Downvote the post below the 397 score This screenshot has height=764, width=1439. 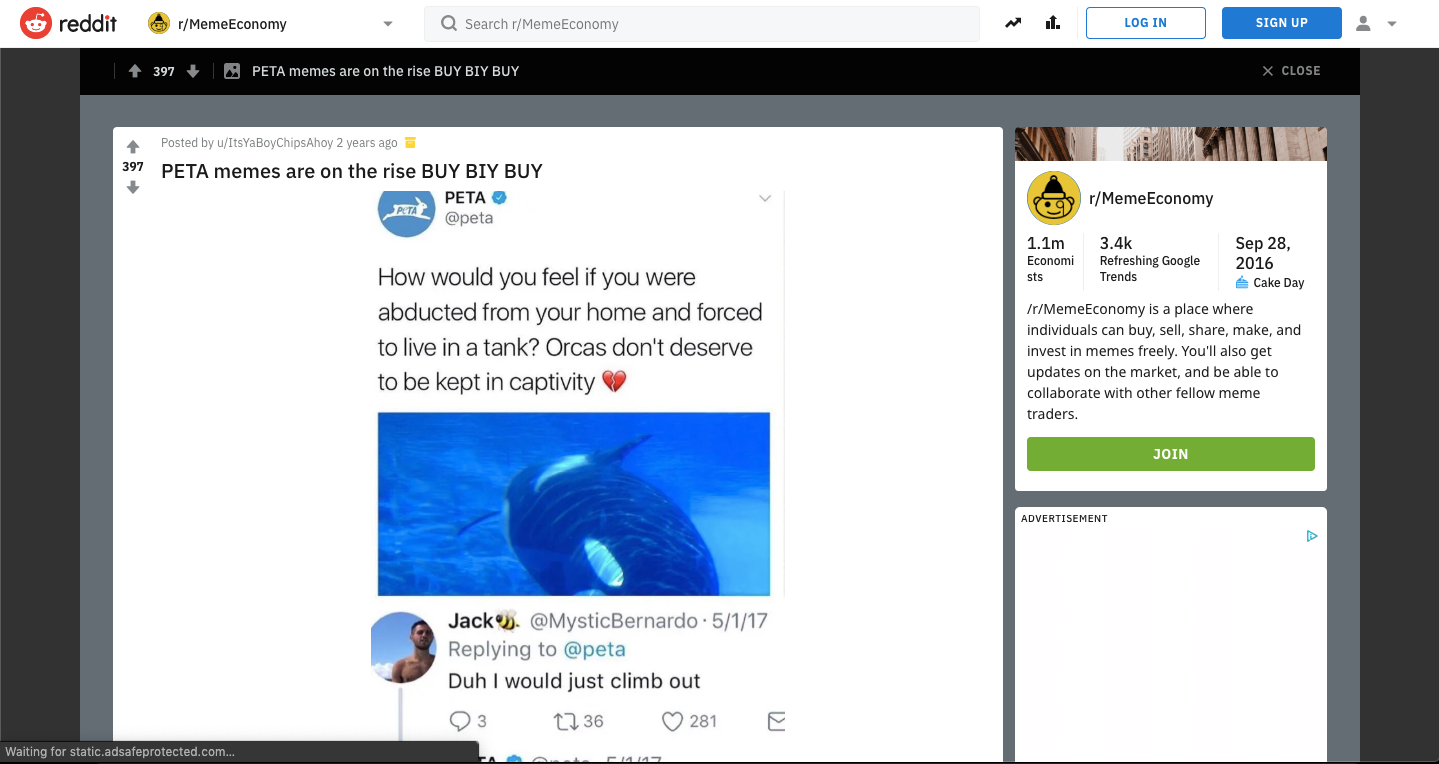click(x=133, y=187)
